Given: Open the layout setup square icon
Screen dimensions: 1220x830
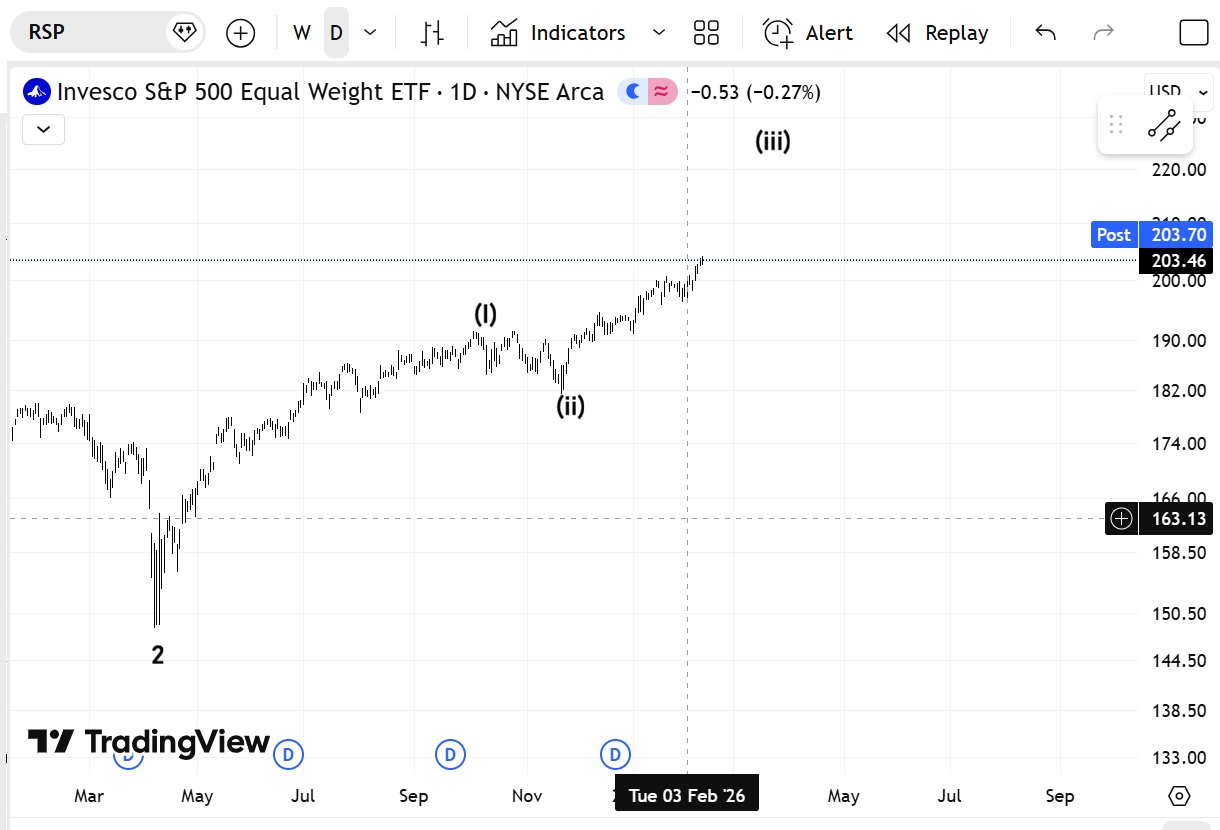Looking at the screenshot, I should point(1193,33).
